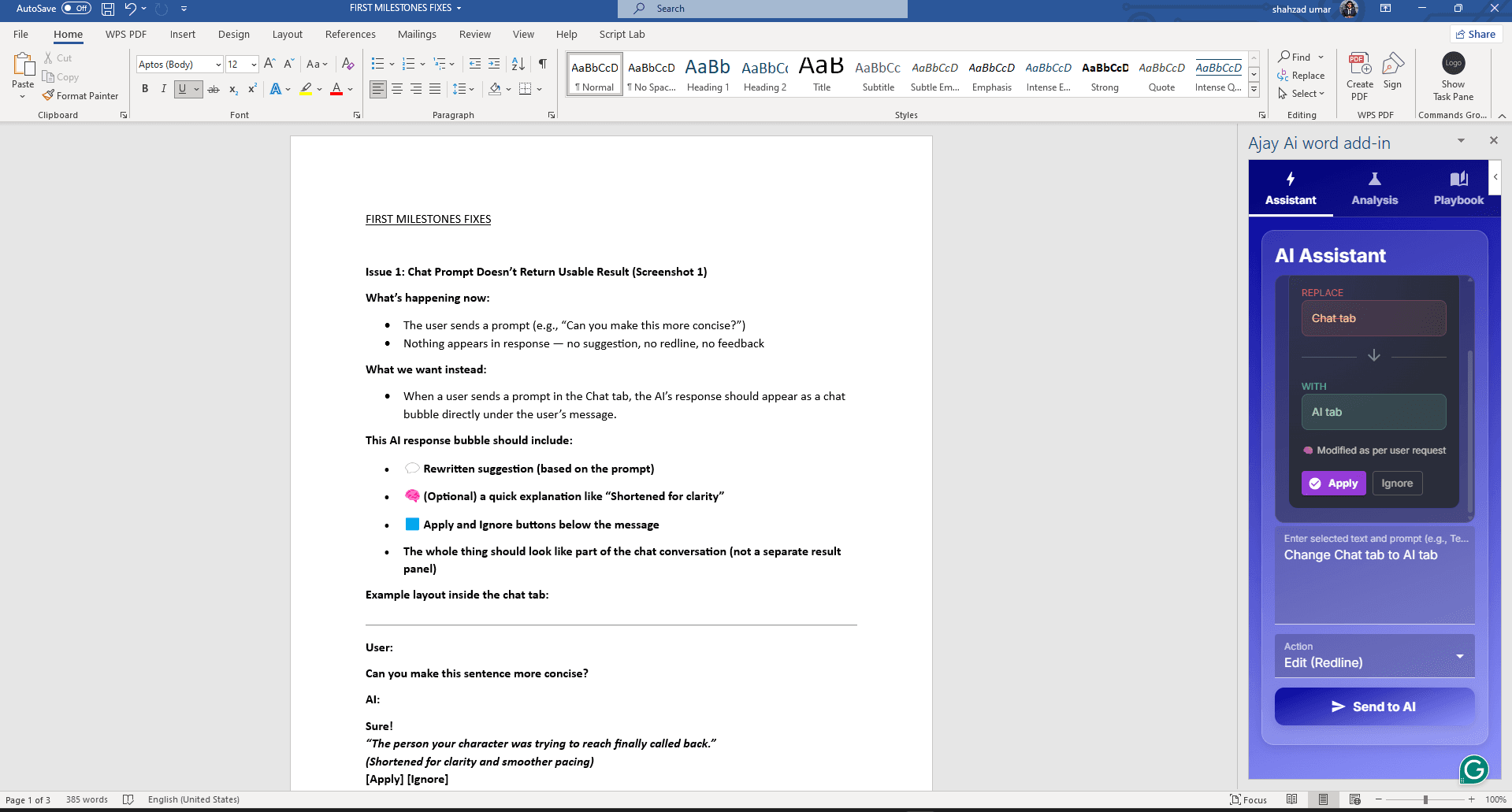Click the Paste clipboard icon
The image size is (1512, 812).
click(x=23, y=65)
